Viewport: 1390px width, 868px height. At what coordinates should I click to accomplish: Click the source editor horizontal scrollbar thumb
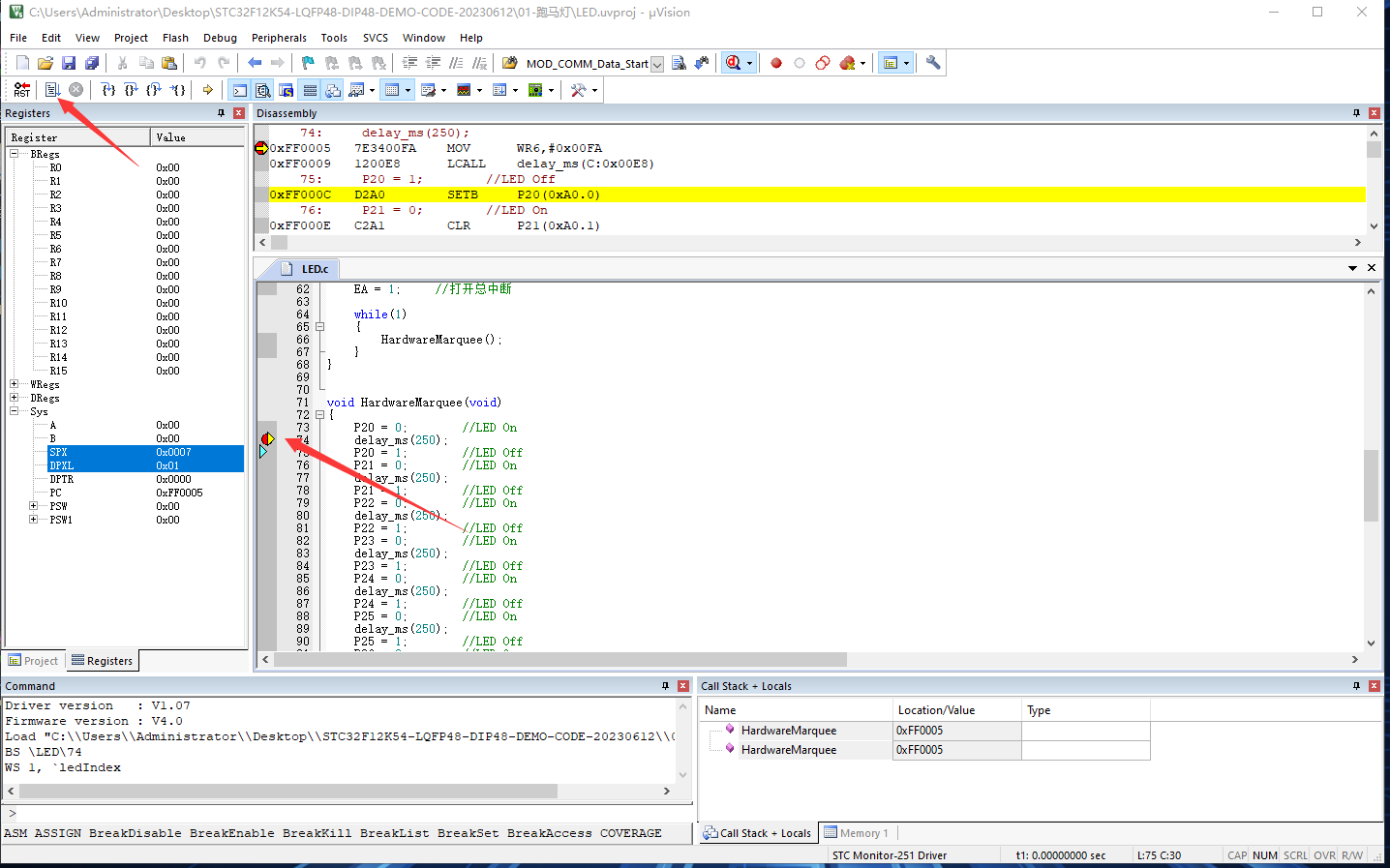click(x=561, y=659)
